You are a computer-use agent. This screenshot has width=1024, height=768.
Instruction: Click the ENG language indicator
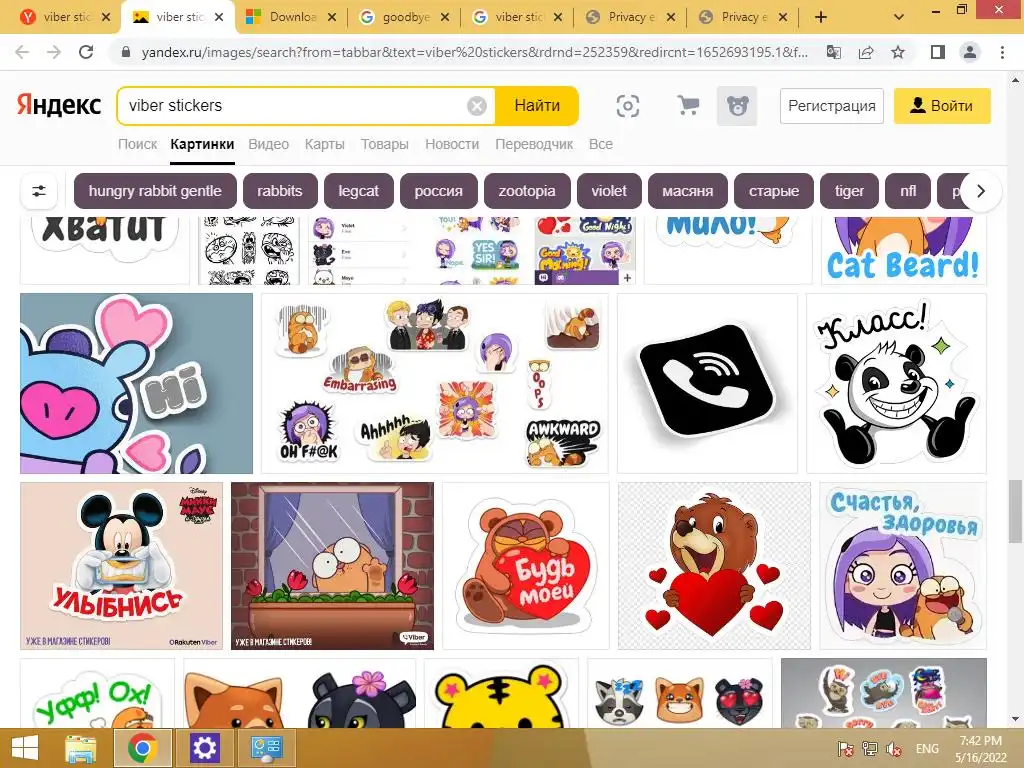(x=927, y=748)
